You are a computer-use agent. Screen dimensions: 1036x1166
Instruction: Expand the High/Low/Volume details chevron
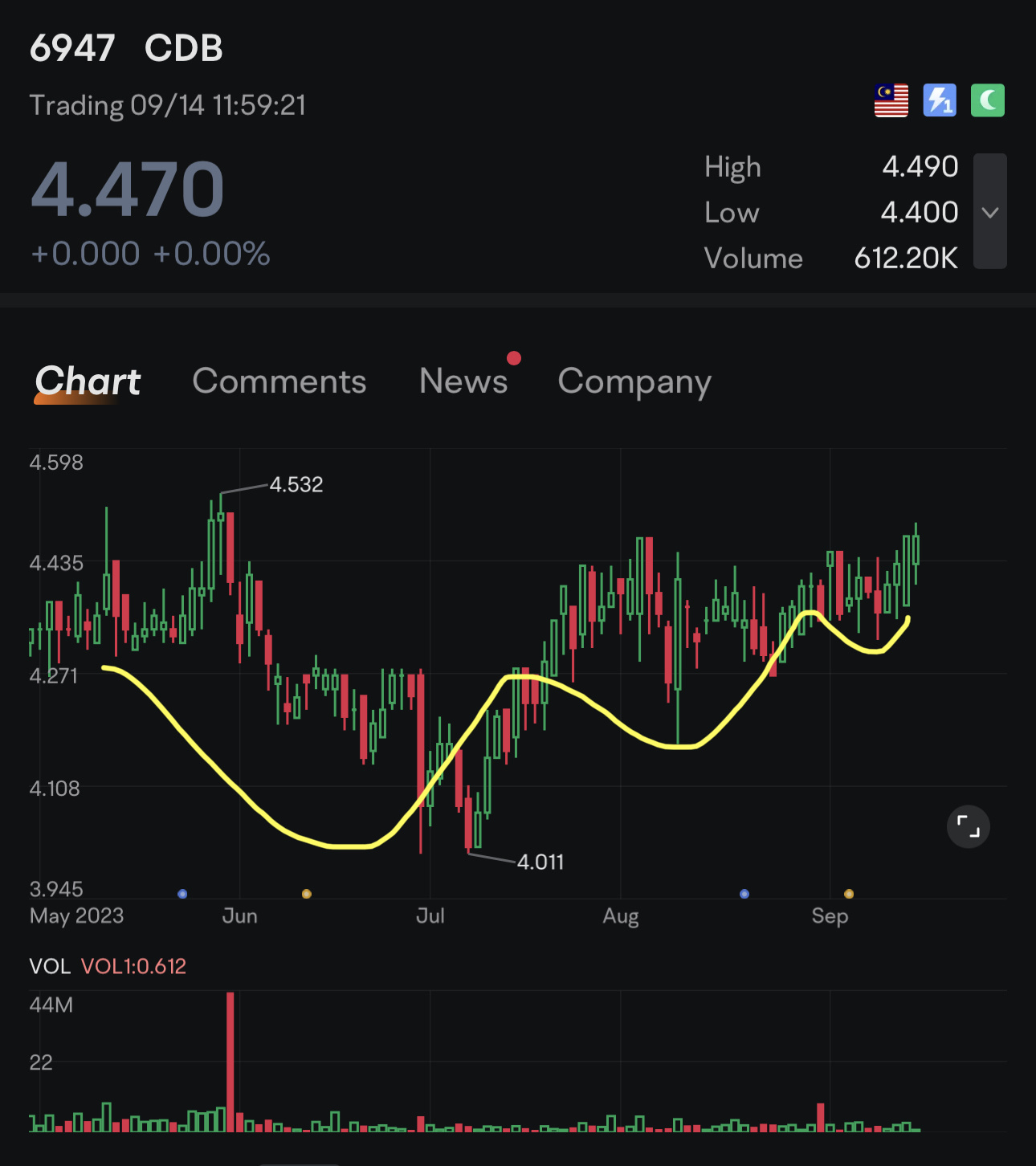[x=990, y=212]
